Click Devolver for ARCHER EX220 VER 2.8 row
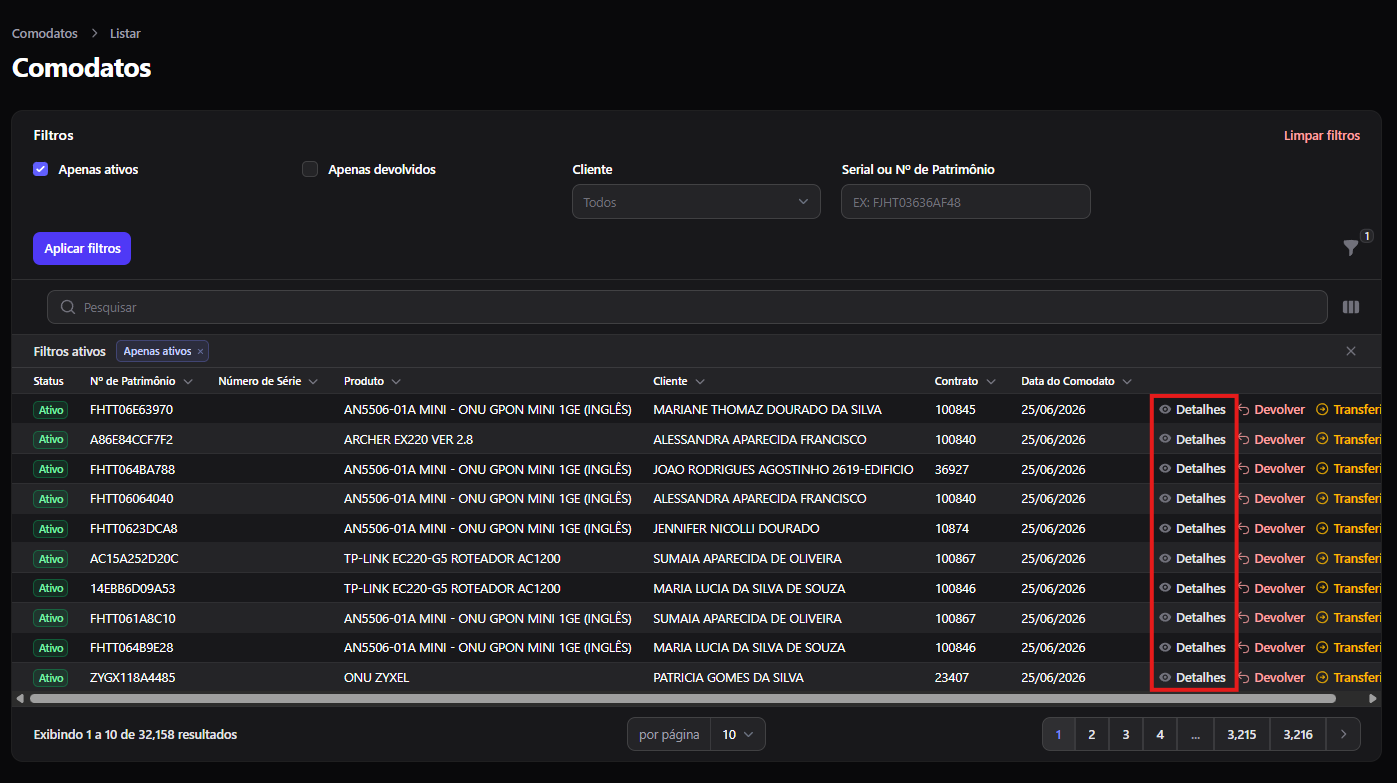This screenshot has height=783, width=1397. pyautogui.click(x=1271, y=439)
